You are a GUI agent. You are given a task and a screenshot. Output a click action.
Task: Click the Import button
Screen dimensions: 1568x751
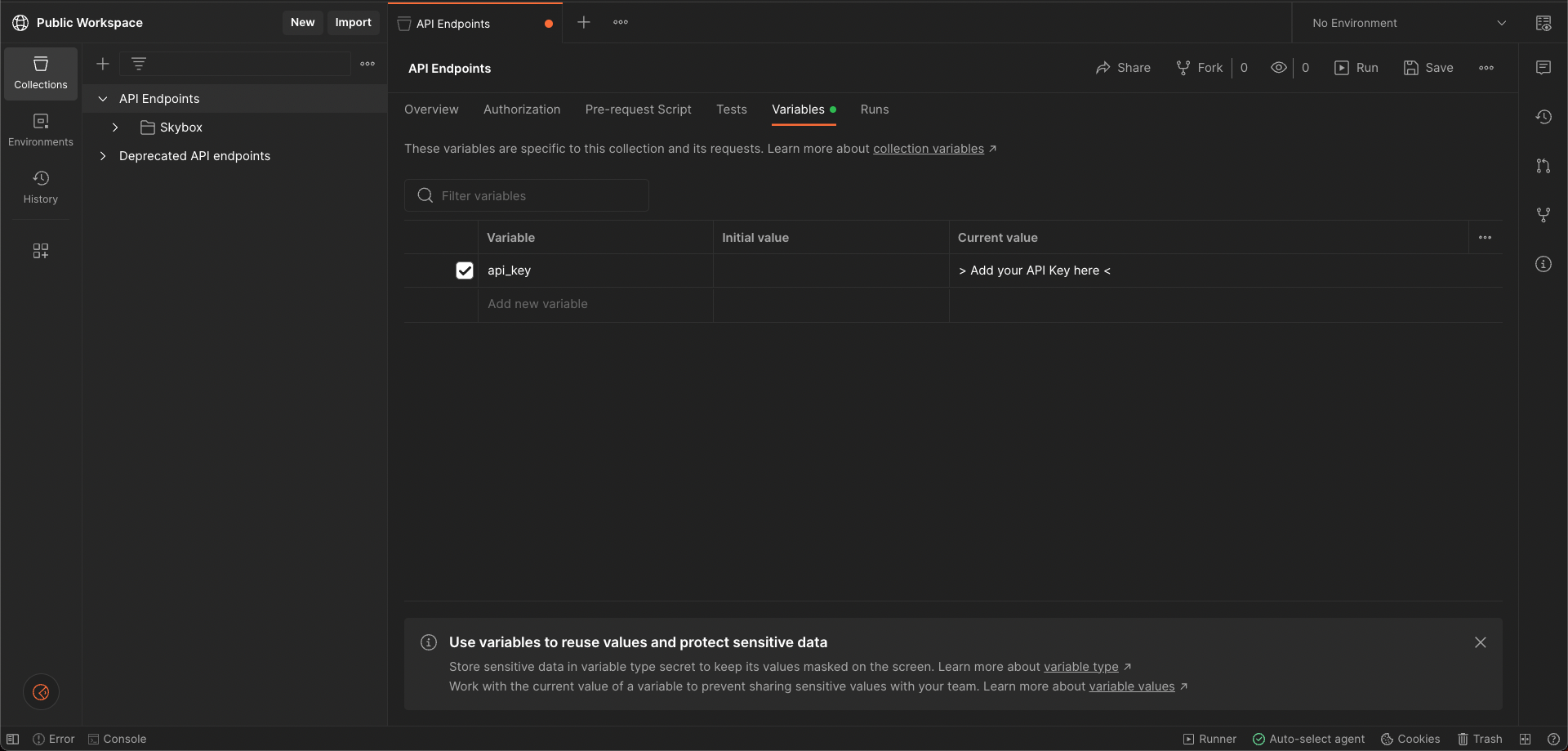point(353,22)
